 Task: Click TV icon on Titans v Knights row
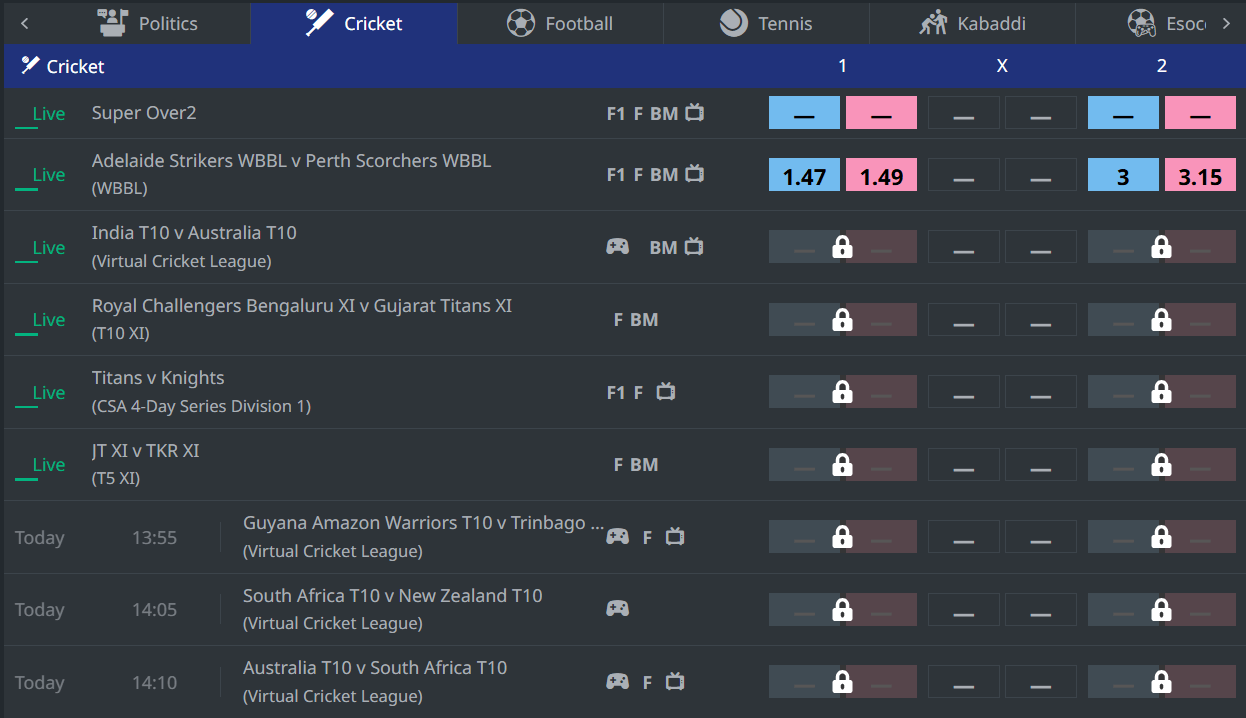(666, 392)
